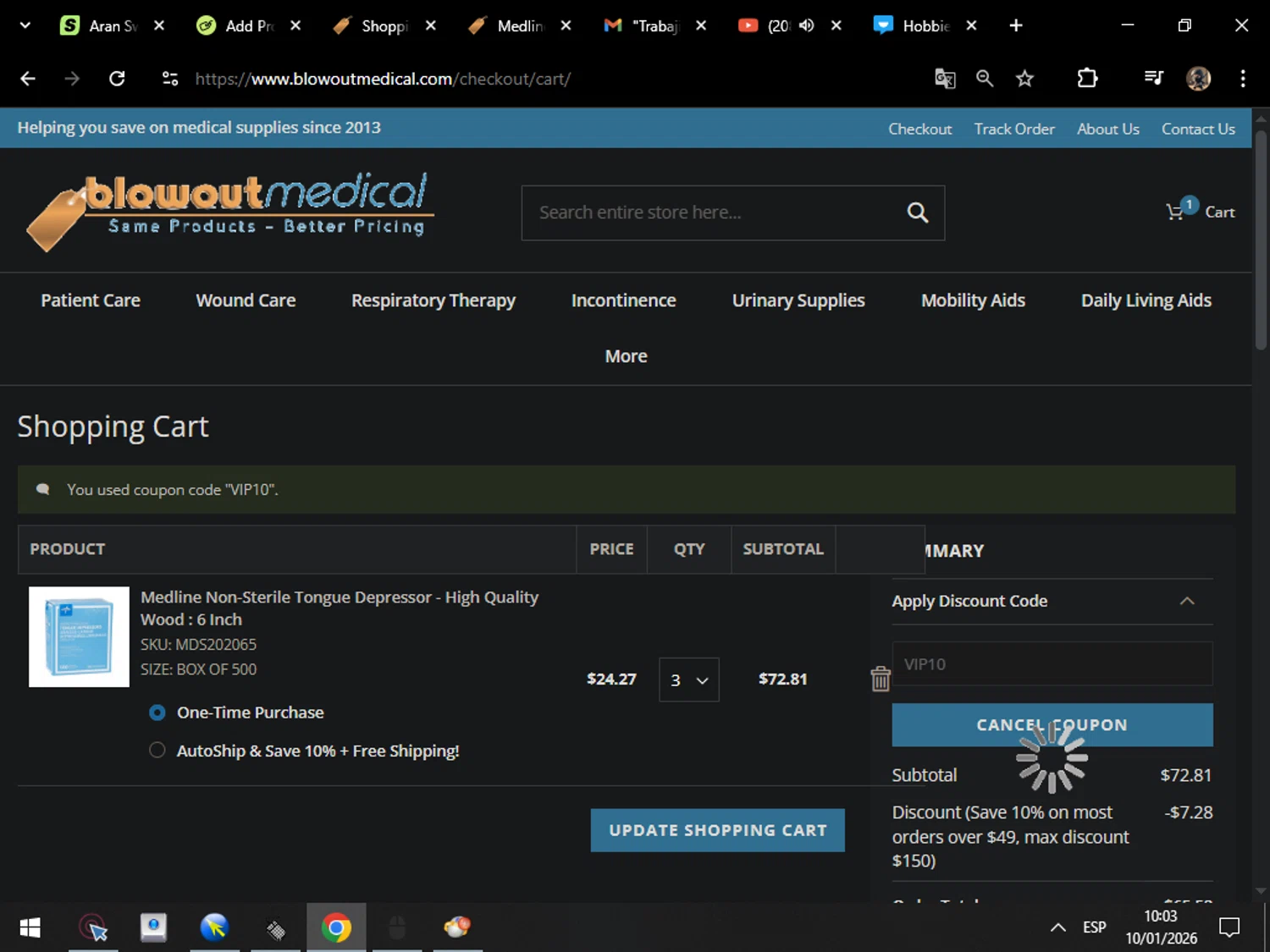Collapse Apply Discount Code section
1270x952 pixels.
1187,601
